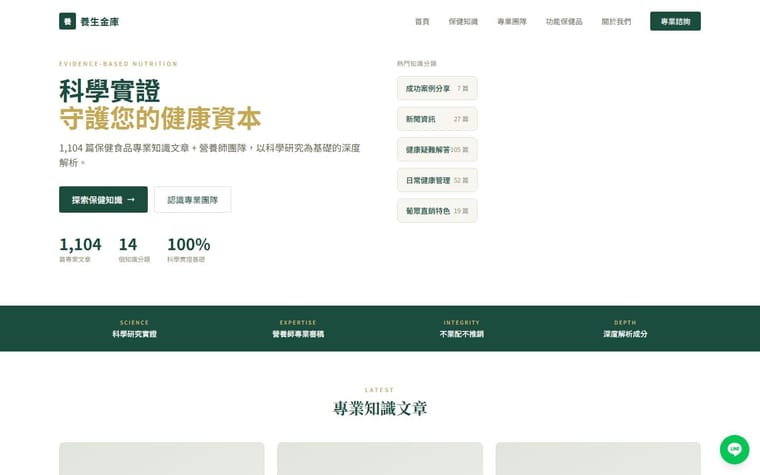The height and width of the screenshot is (475, 760).
Task: Go to 首頁 in the navigation
Action: pyautogui.click(x=422, y=21)
